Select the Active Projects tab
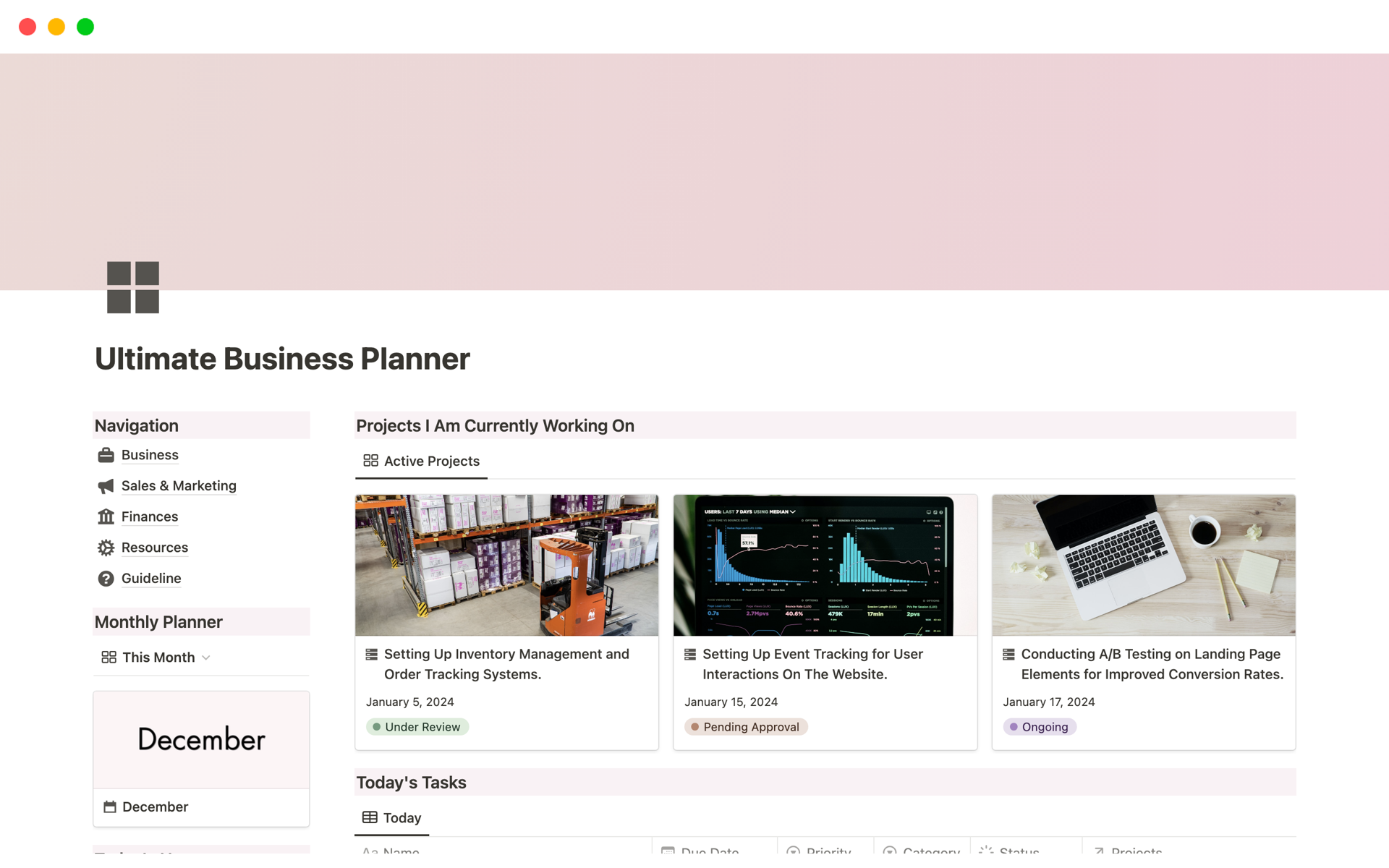1389x868 pixels. click(421, 461)
